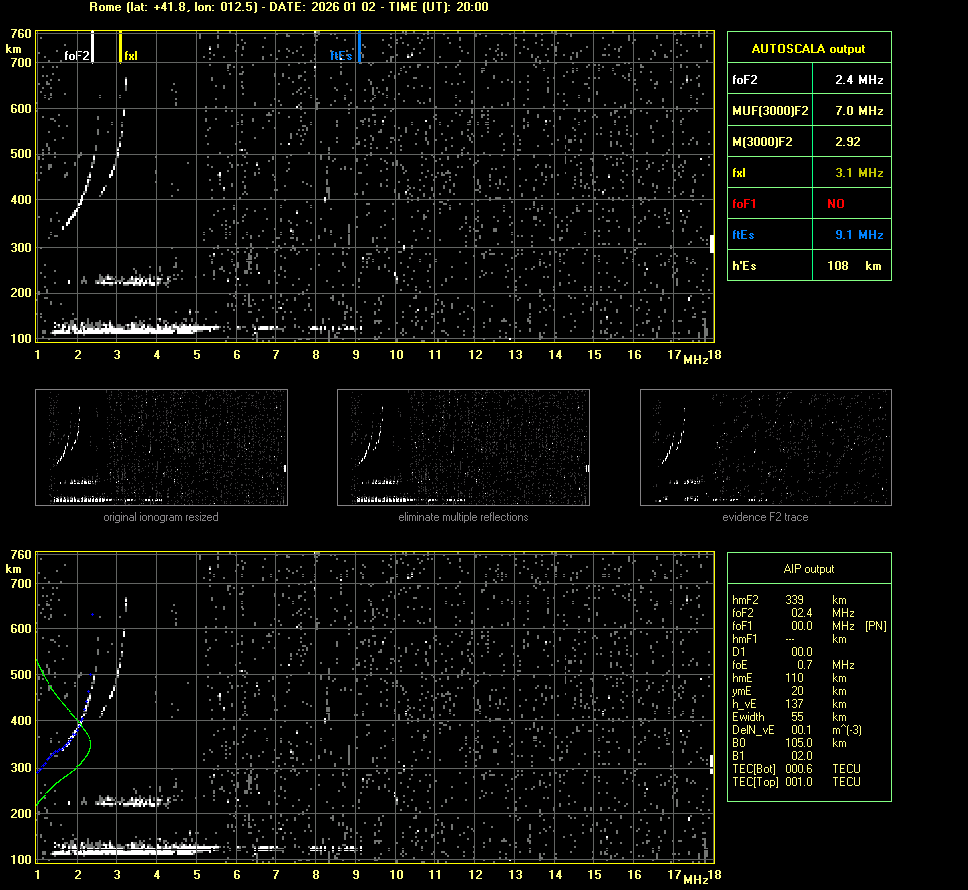Click the AIP output panel title

coord(808,569)
